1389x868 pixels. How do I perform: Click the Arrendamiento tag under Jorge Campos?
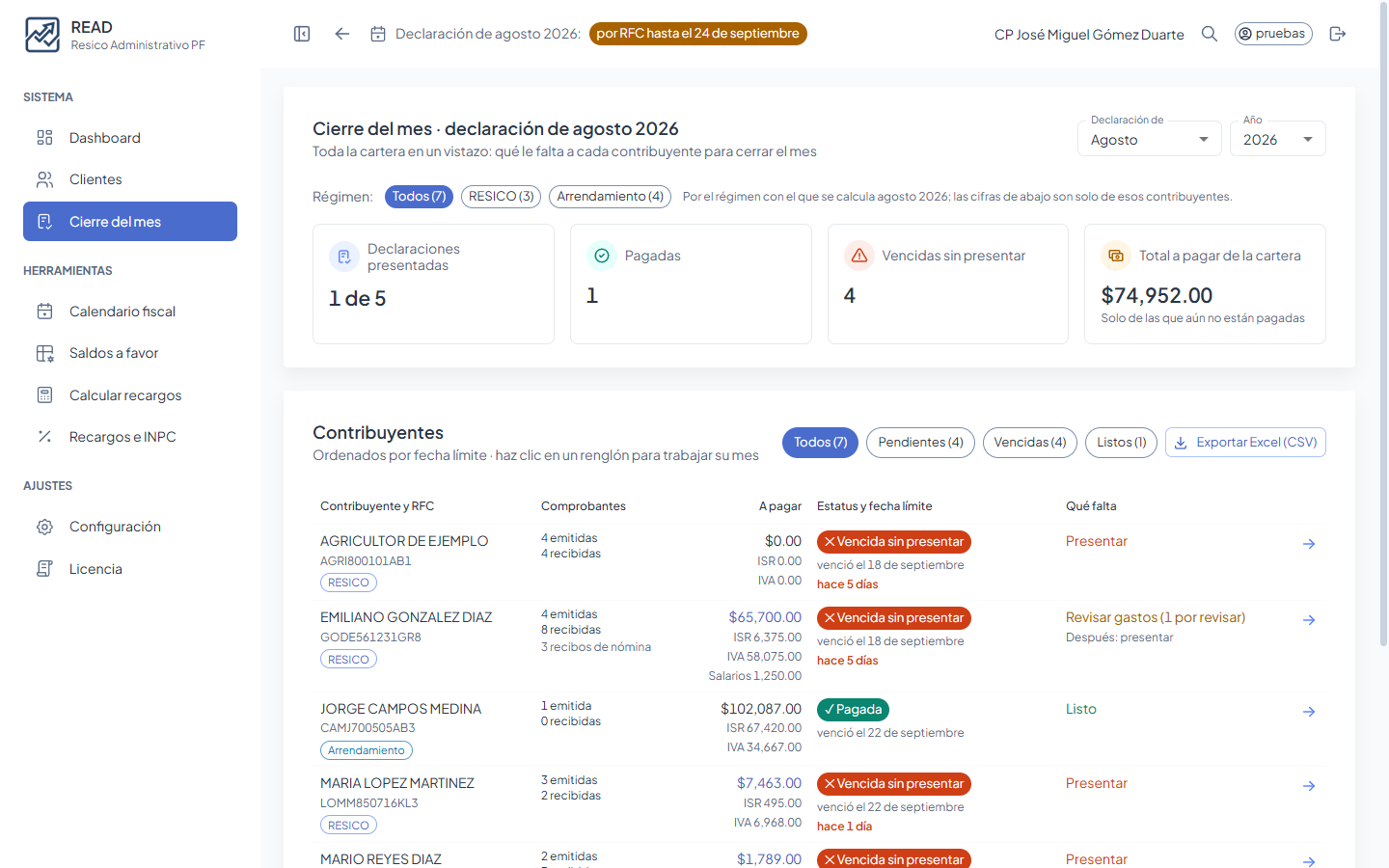[x=367, y=750]
